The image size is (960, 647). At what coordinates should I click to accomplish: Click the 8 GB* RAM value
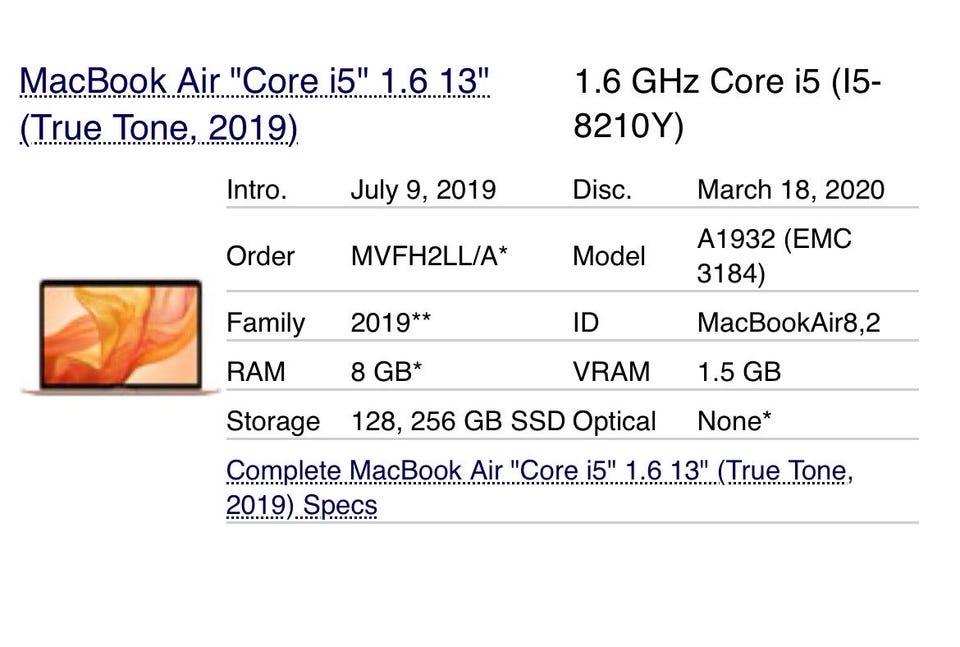(386, 372)
